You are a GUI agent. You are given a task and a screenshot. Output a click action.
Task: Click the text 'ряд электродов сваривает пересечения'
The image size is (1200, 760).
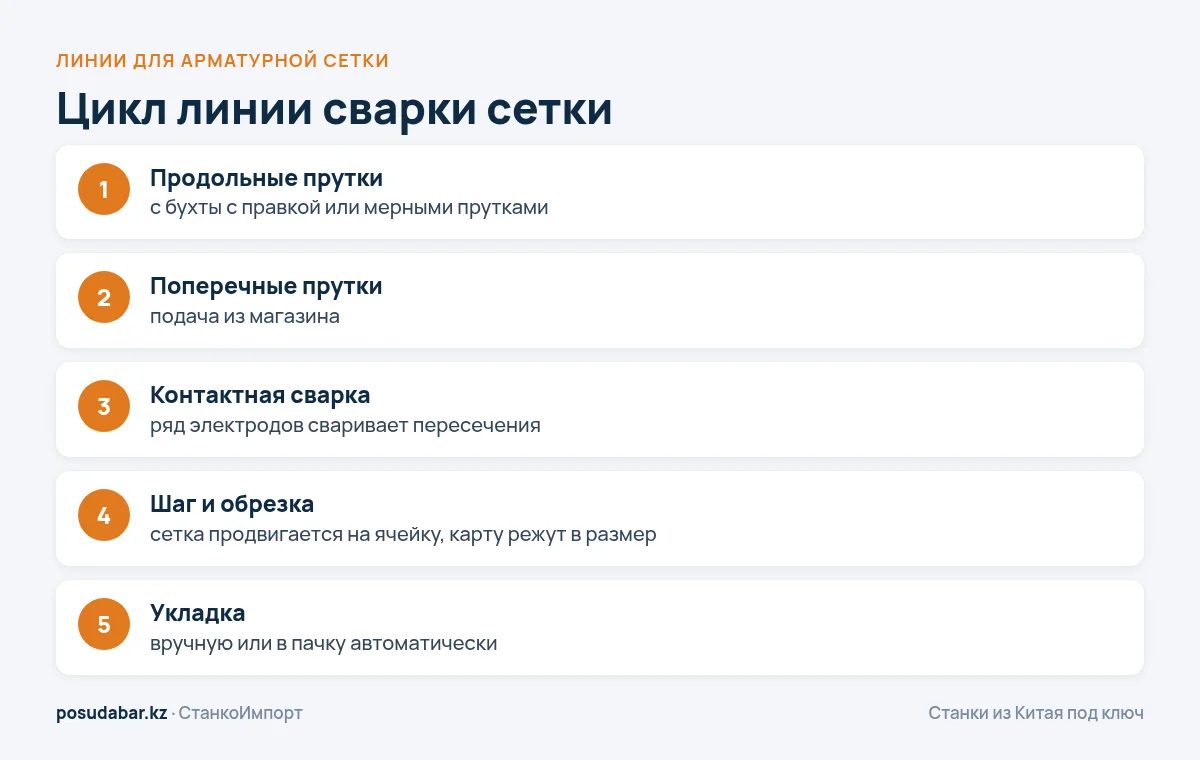345,425
